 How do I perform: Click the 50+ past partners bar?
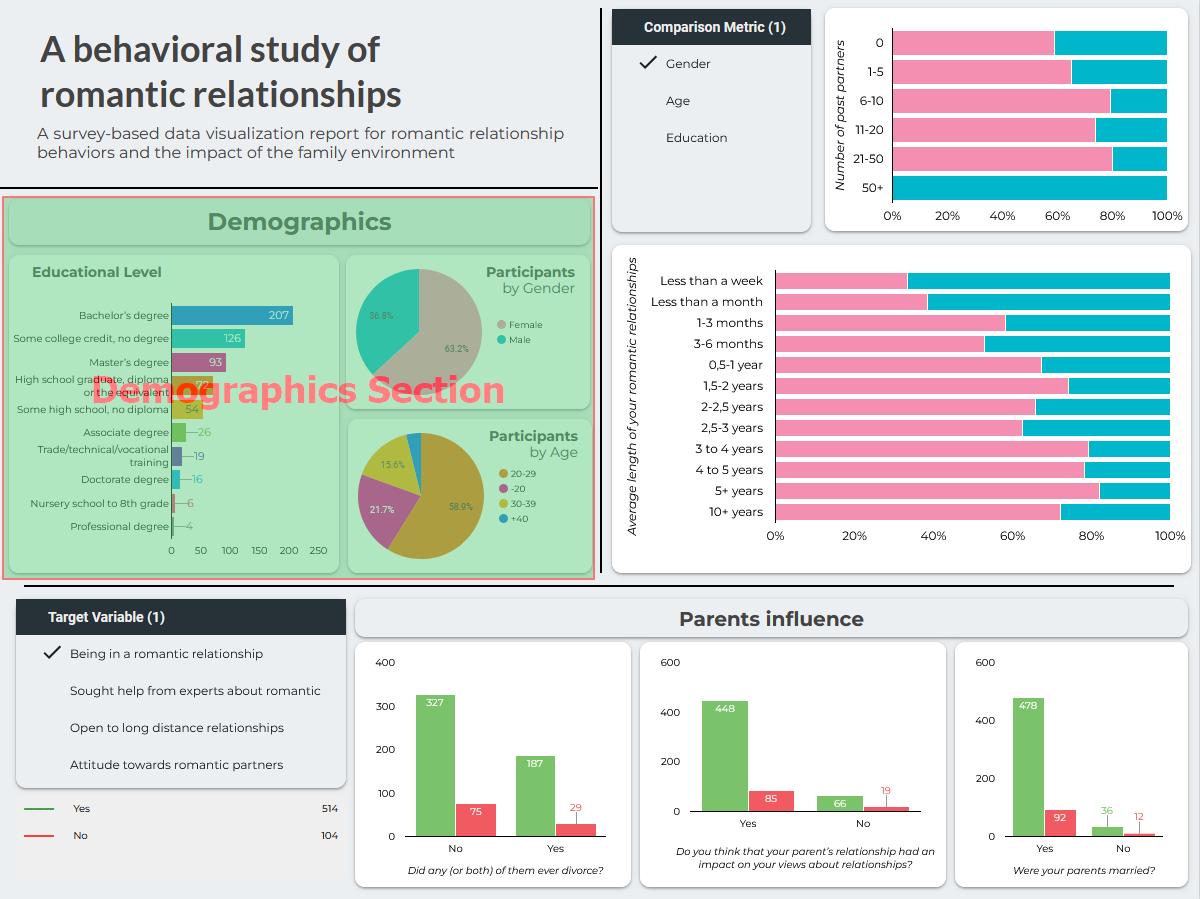tap(1029, 188)
